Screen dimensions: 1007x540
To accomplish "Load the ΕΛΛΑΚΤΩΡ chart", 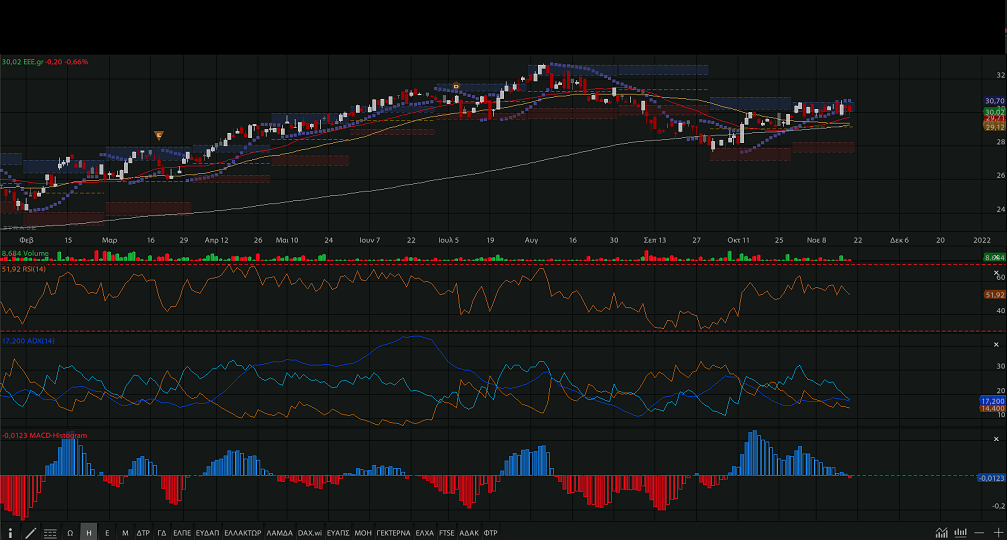I will [243, 533].
